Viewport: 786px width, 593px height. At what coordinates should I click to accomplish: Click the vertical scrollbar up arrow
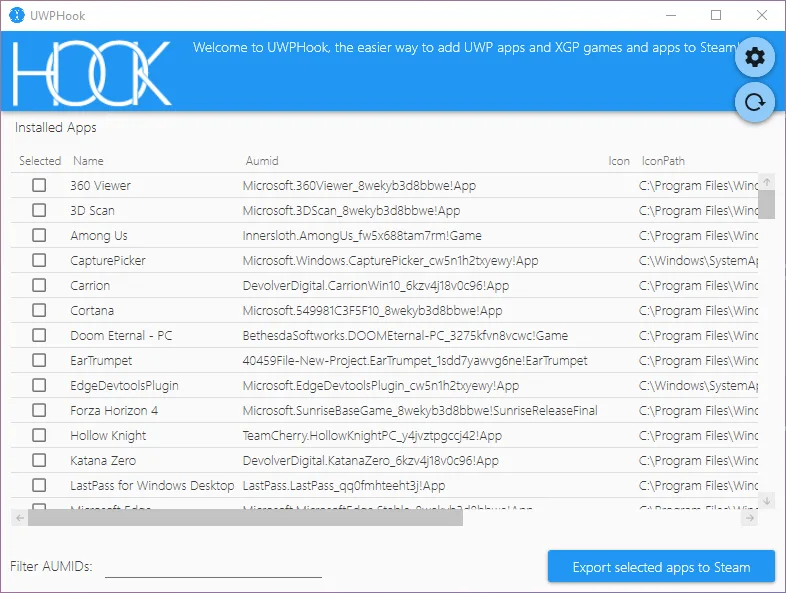tap(766, 182)
